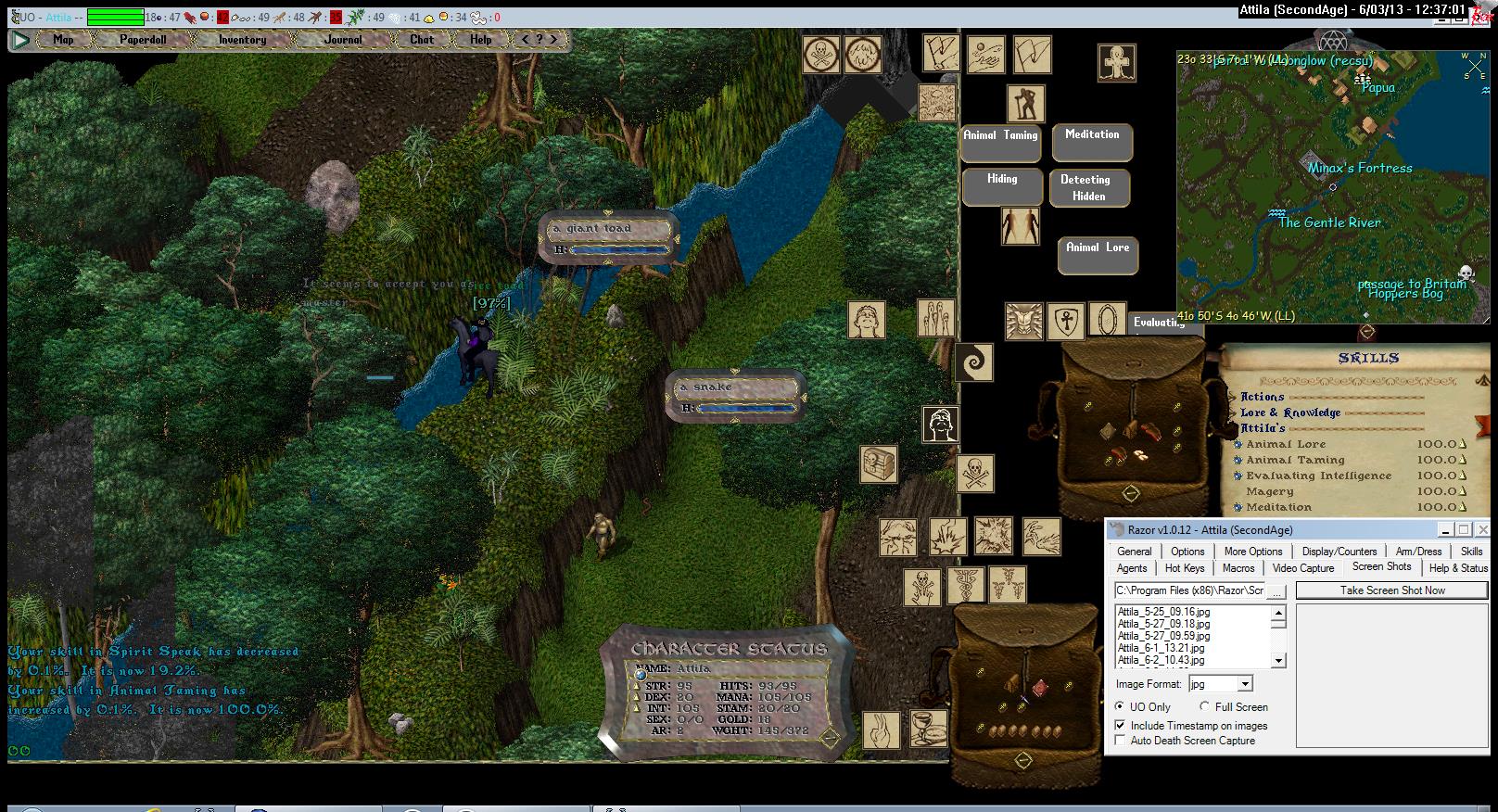This screenshot has width=1498, height=812.
Task: Click the ankh gravestone resurrection icon
Action: [x=1117, y=62]
